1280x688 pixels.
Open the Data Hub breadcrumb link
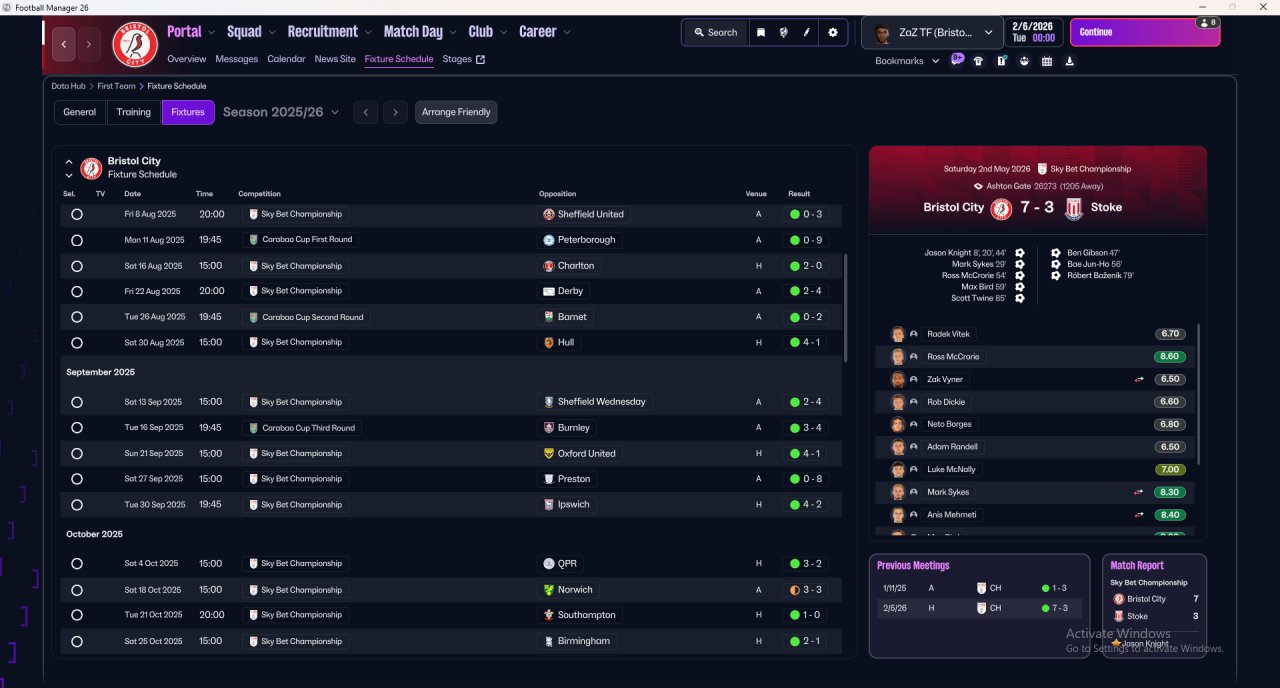pyautogui.click(x=69, y=86)
